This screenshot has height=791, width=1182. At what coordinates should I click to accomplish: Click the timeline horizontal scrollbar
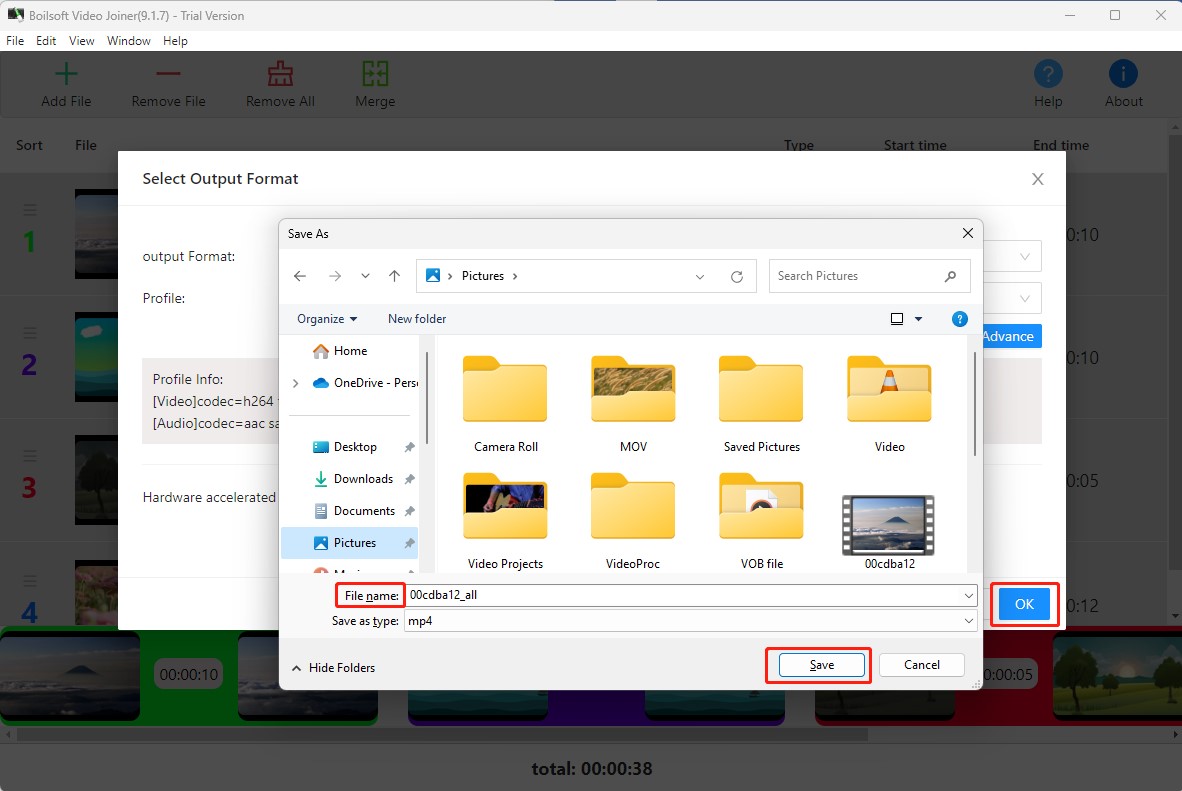click(x=442, y=734)
